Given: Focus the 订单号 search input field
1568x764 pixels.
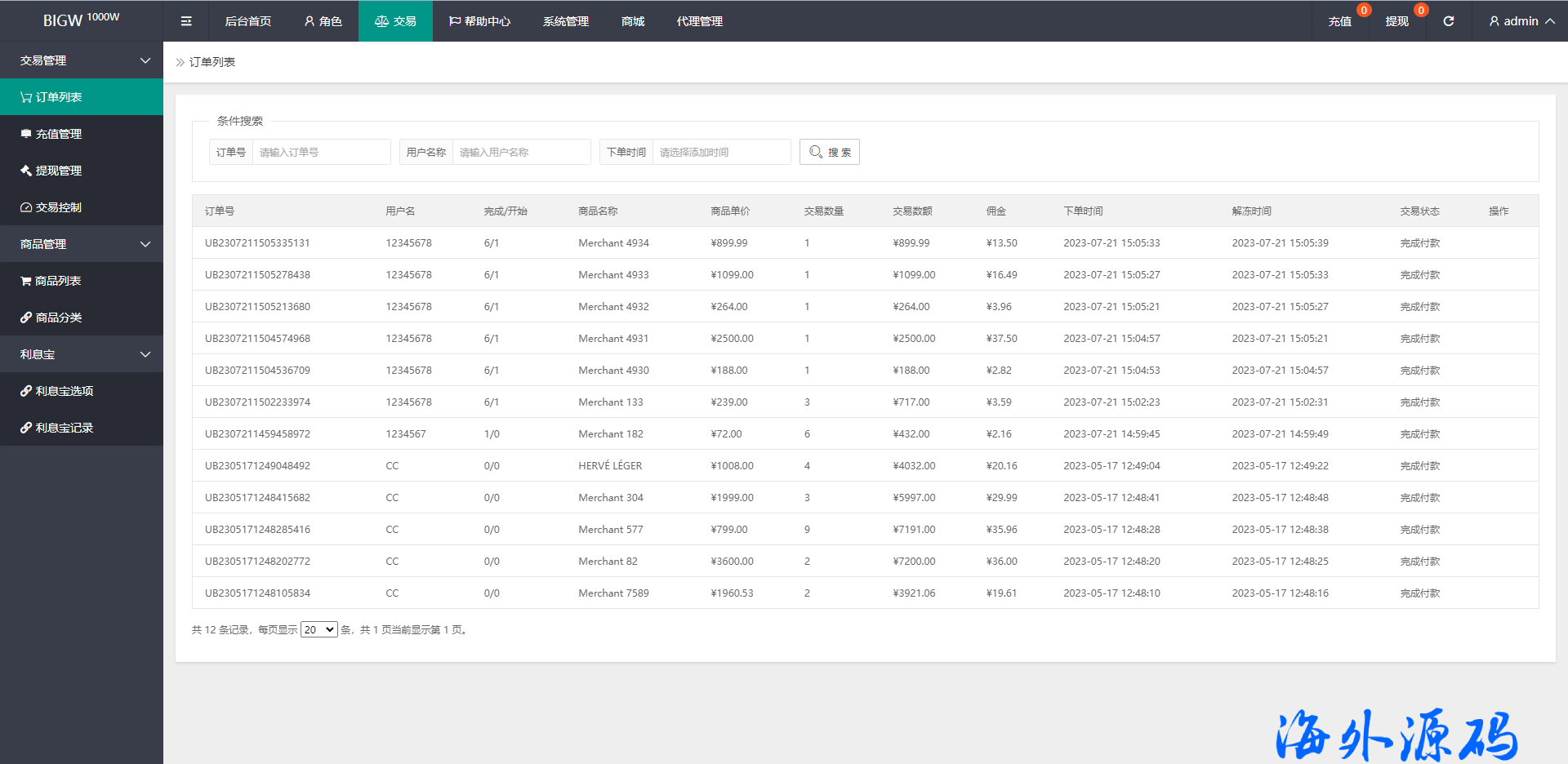Looking at the screenshot, I should tap(321, 152).
